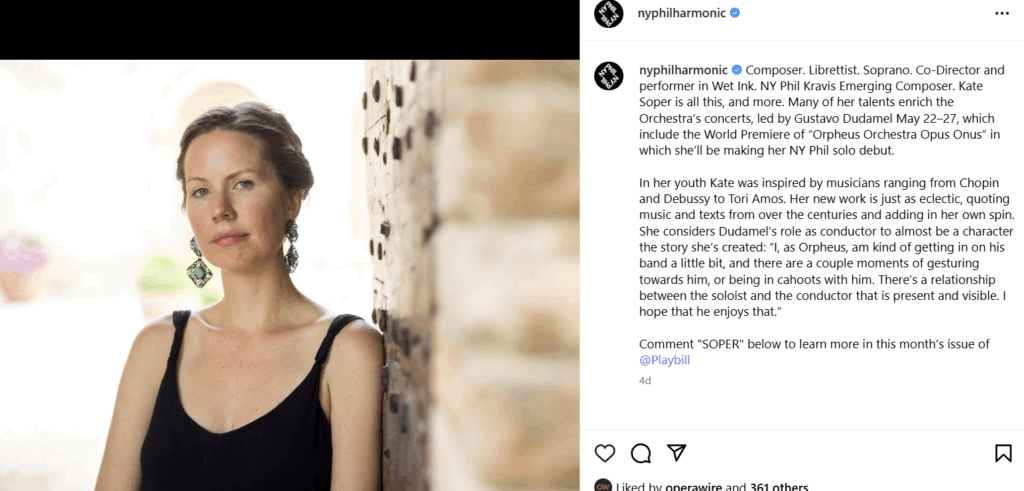
Task: View the 361 others who liked
Action: 779,487
